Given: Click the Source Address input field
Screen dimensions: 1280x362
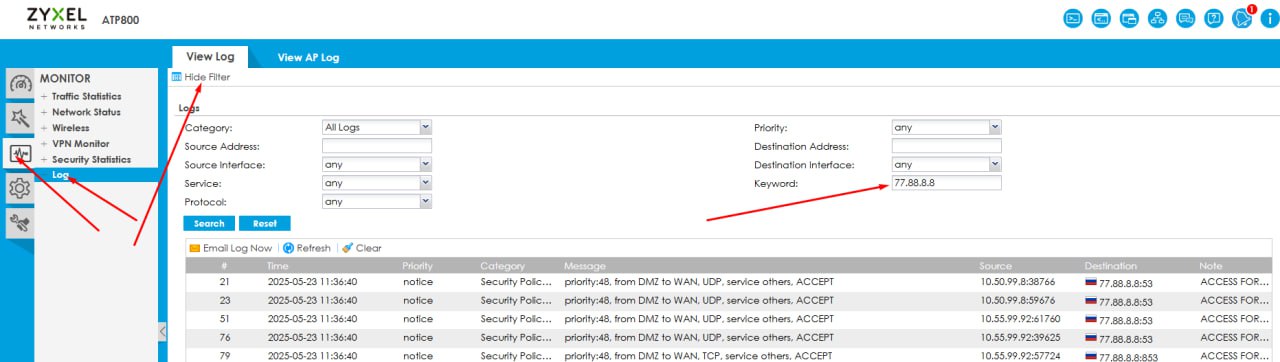Looking at the screenshot, I should coord(376,146).
